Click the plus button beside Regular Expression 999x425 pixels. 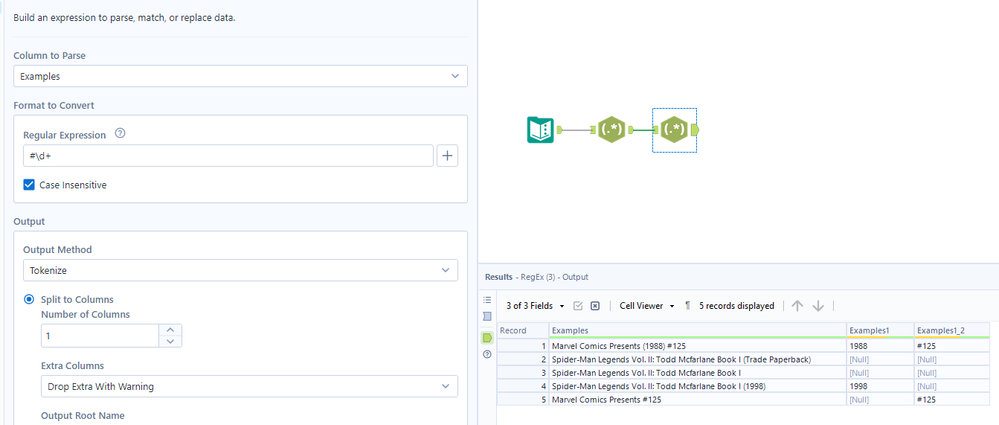447,155
